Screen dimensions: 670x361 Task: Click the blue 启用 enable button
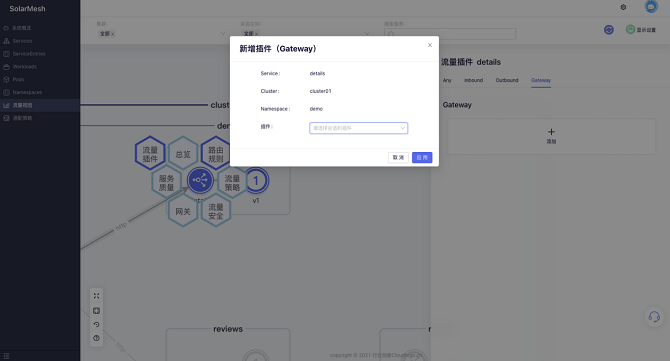422,158
